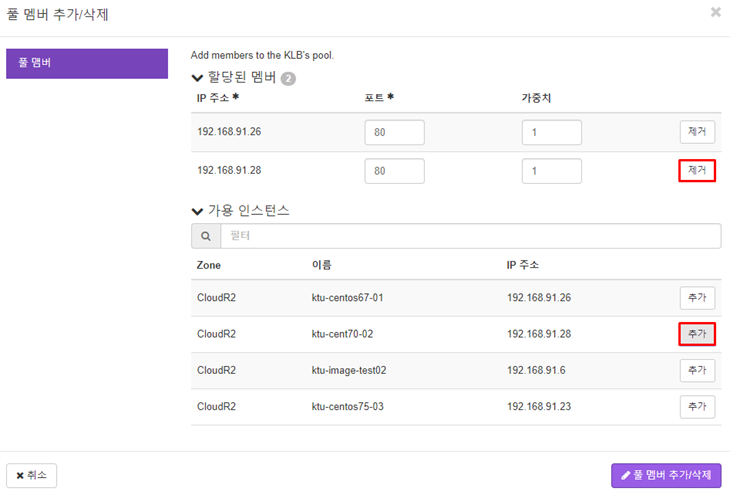Click the port field for 192.168.91.26

coord(394,132)
